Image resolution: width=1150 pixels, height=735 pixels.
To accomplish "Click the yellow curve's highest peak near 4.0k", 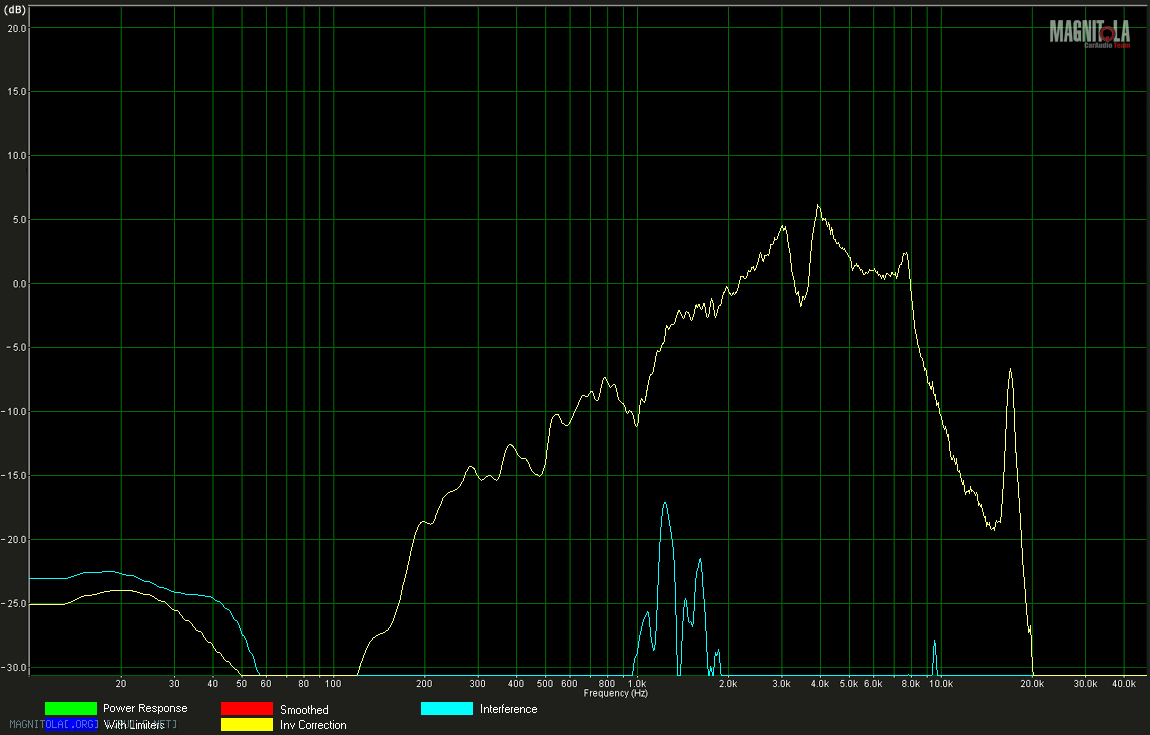I will click(x=818, y=206).
